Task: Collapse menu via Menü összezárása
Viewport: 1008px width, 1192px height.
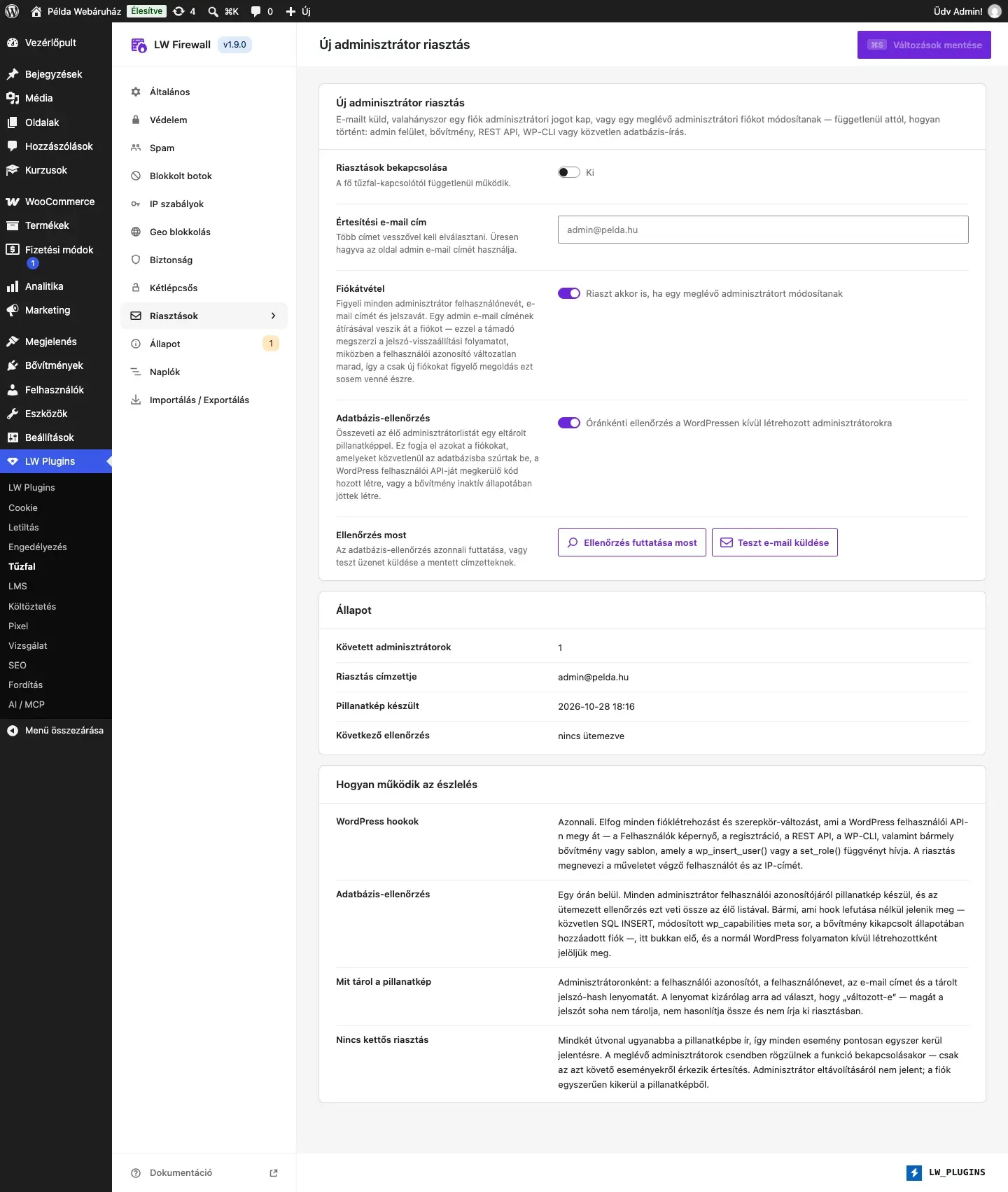Action: [x=56, y=730]
